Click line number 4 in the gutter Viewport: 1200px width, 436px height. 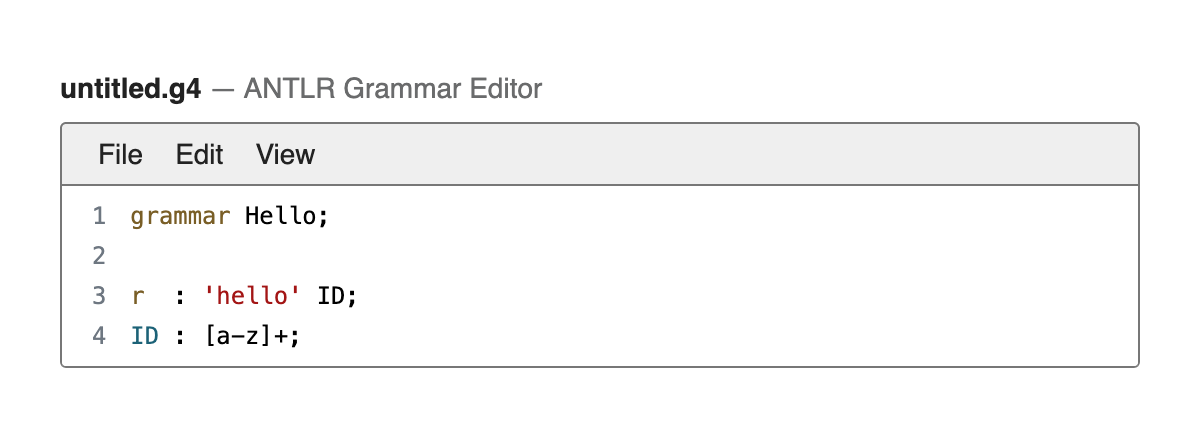[x=98, y=336]
